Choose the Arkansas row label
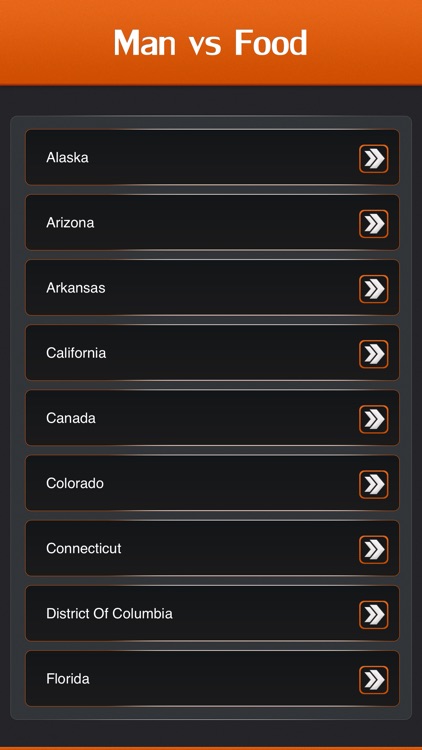This screenshot has width=422, height=750. [x=76, y=288]
